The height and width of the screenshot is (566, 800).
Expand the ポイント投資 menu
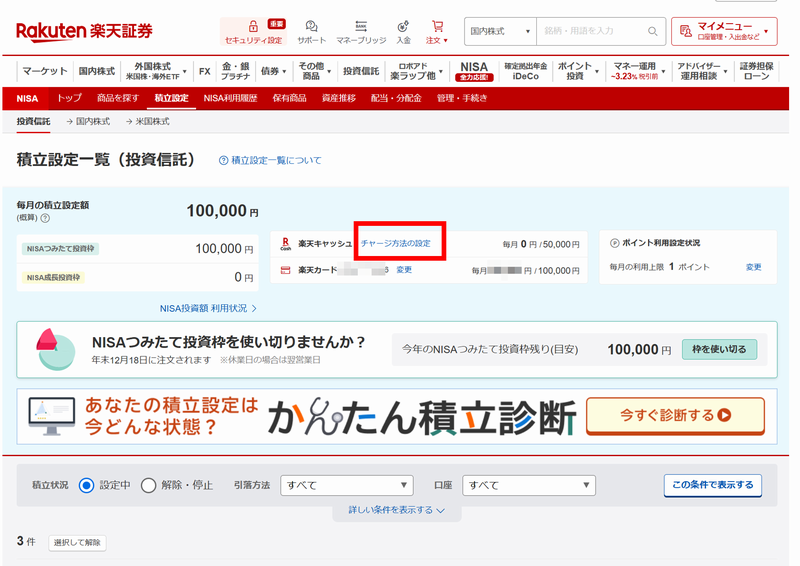578,71
